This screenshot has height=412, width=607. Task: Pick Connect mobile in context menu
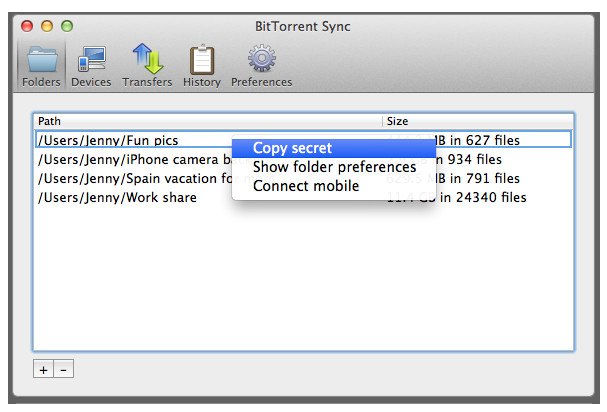(334, 186)
